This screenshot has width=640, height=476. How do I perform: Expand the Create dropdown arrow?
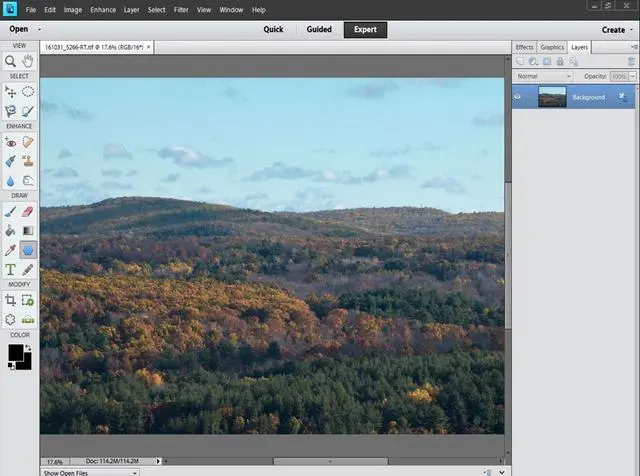coord(632,30)
